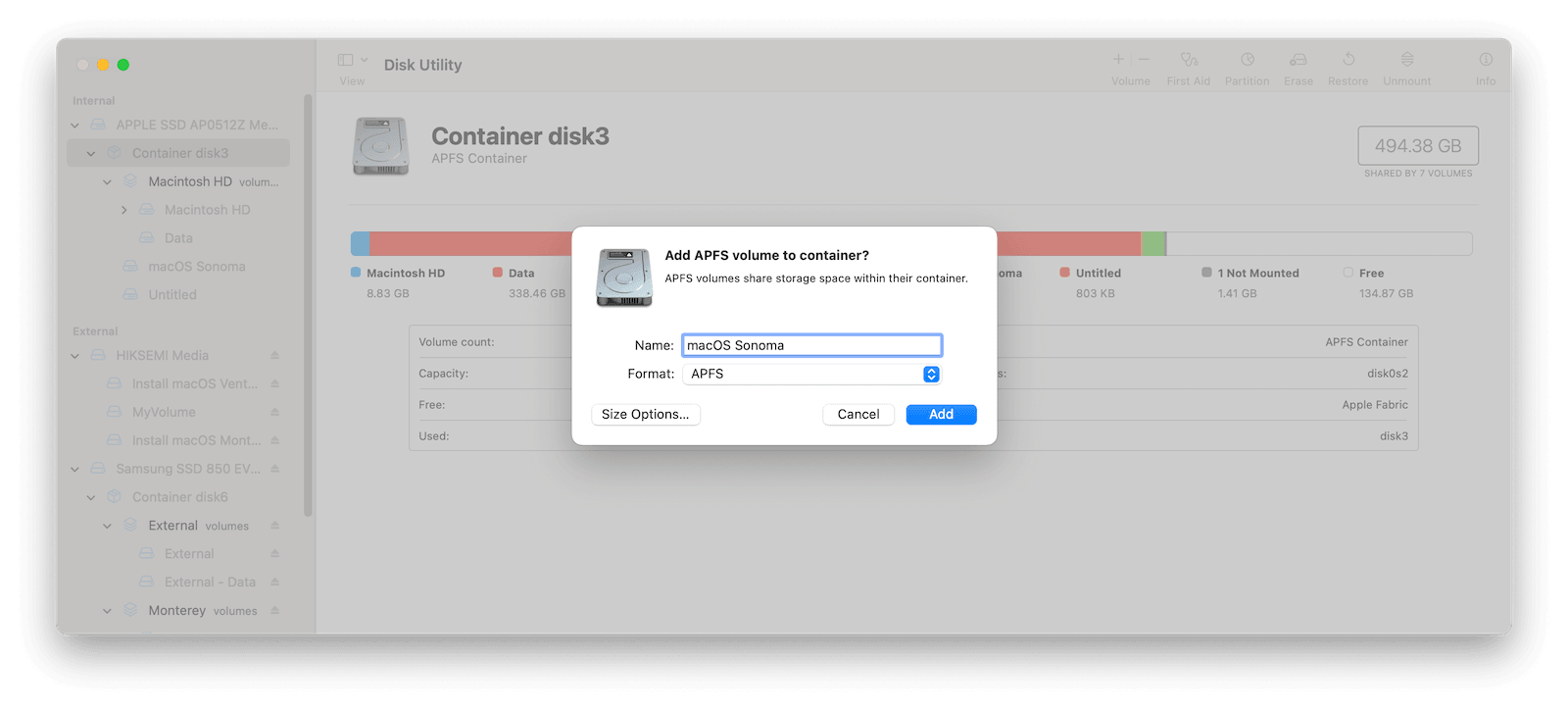Click the disk icon in the dialog

pyautogui.click(x=624, y=278)
